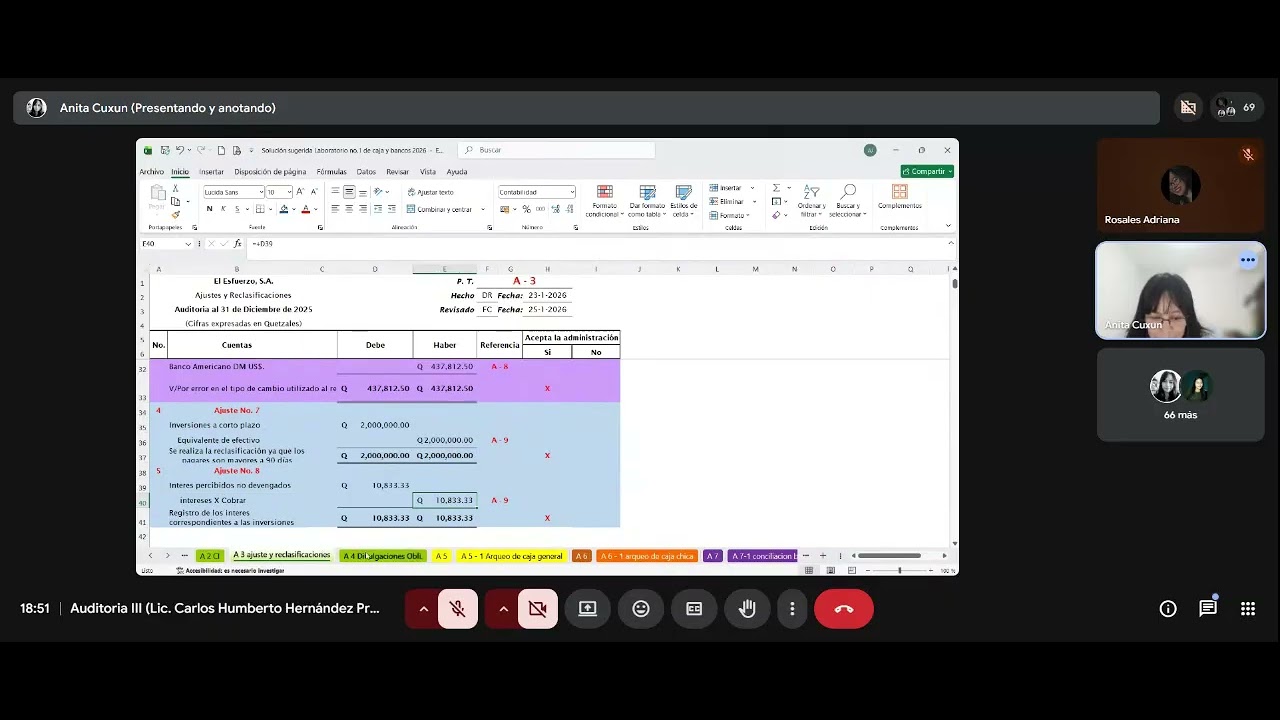Toggle align text left
This screenshot has width=1280, height=720.
[335, 209]
